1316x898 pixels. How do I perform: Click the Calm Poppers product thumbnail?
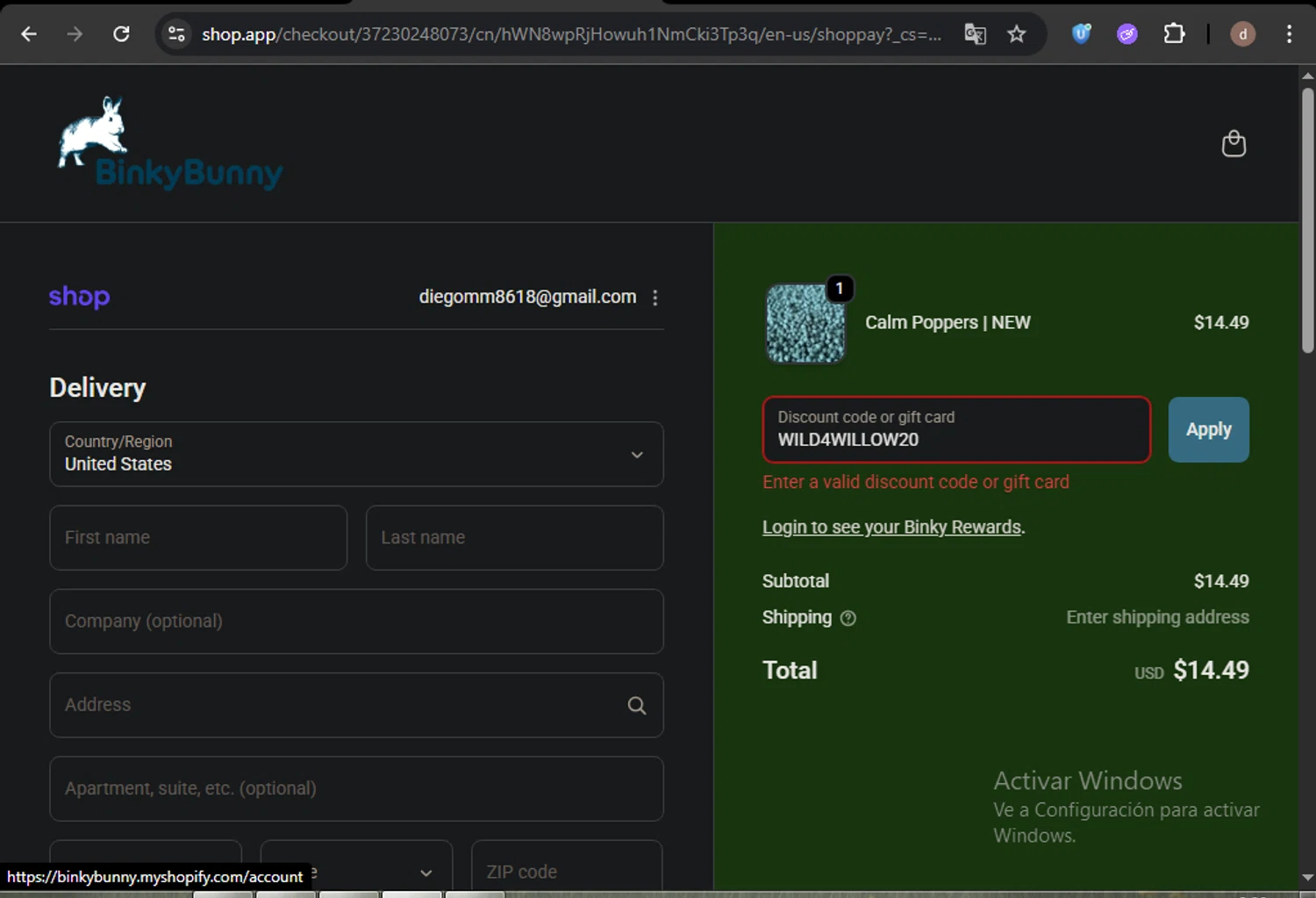[805, 323]
